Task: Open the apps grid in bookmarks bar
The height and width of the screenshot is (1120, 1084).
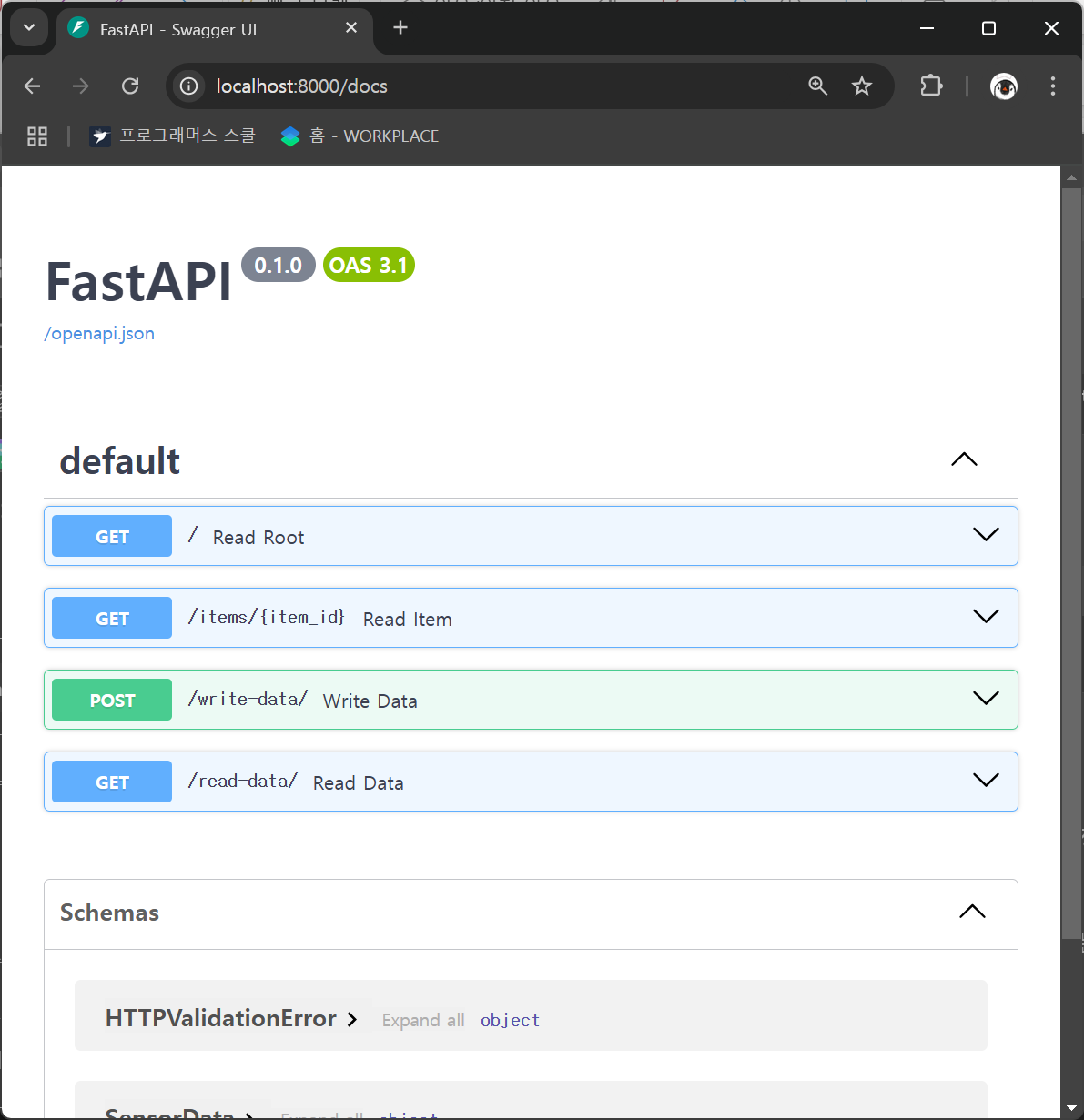Action: tap(37, 136)
